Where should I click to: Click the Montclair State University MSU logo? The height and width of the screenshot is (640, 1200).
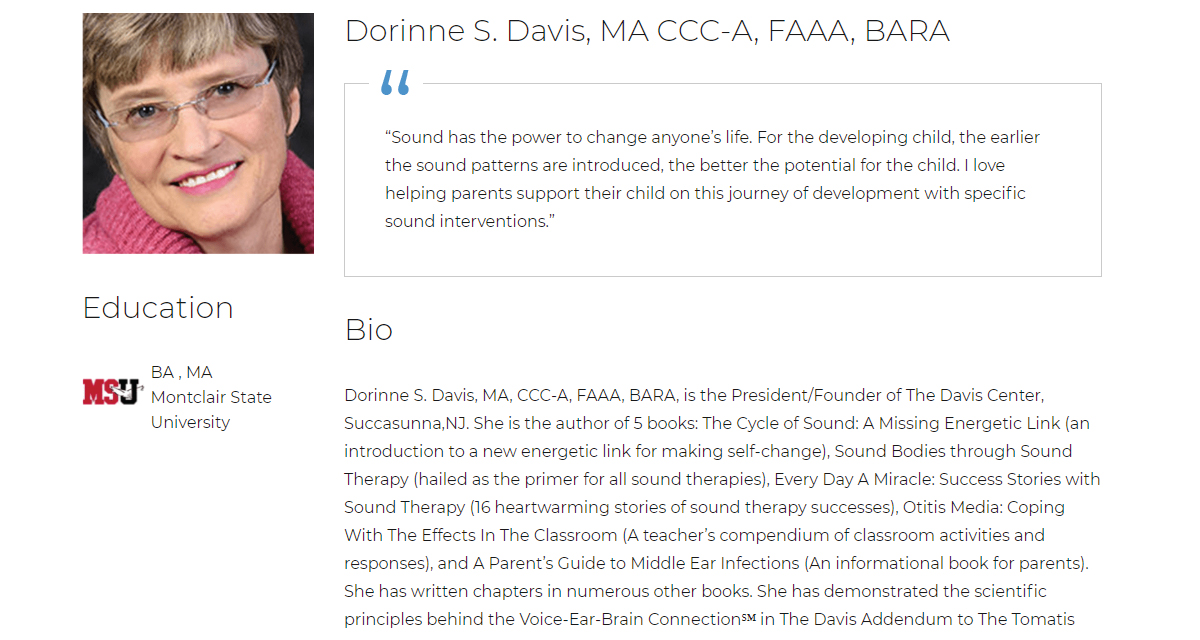tap(112, 391)
